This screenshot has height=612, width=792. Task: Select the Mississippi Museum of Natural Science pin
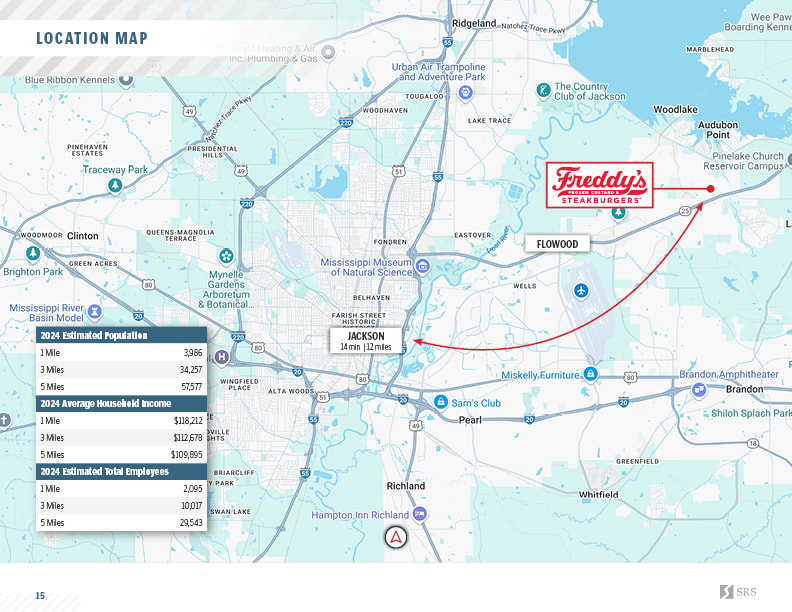pos(423,266)
